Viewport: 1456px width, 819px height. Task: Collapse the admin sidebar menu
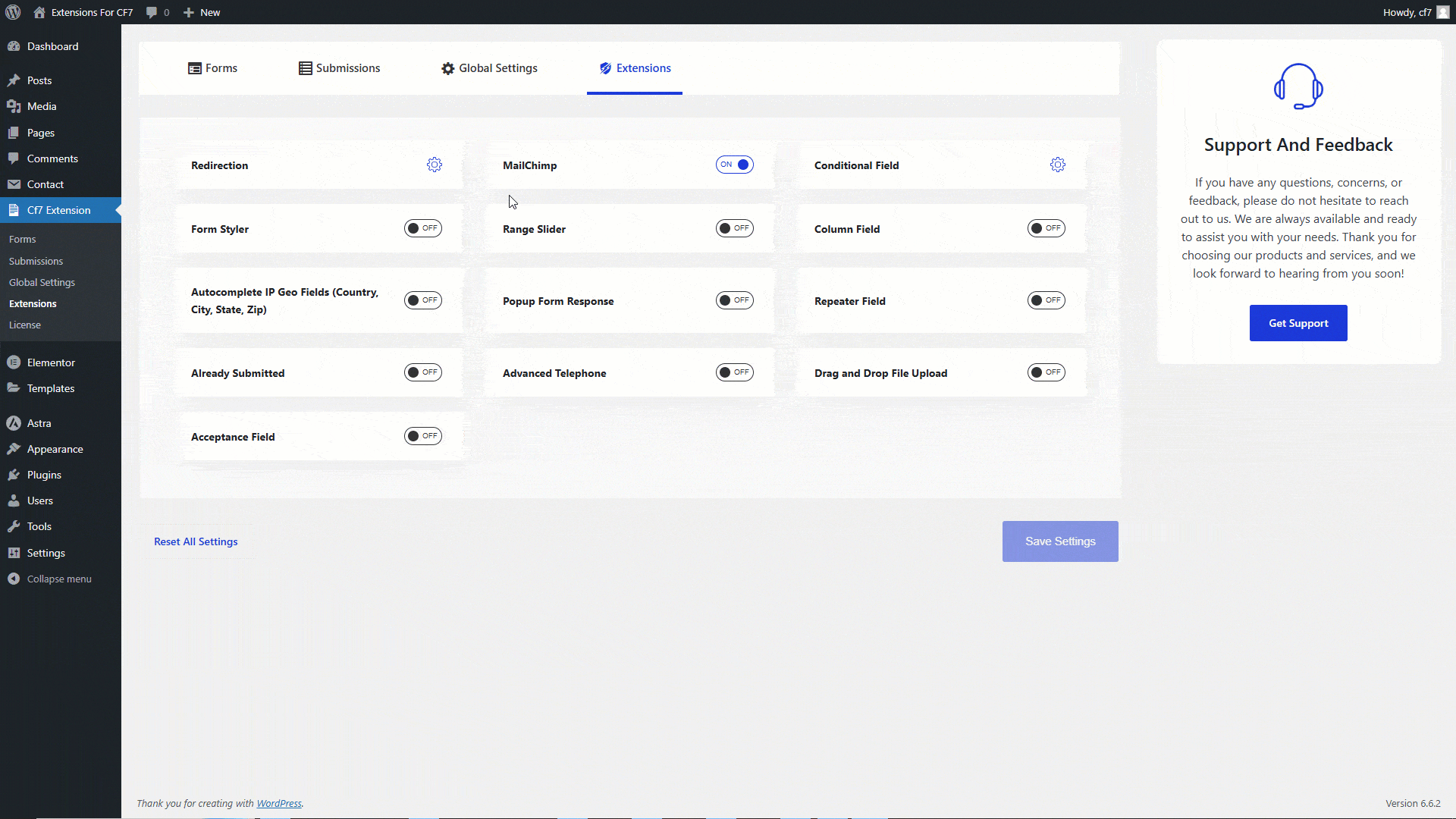coord(58,579)
